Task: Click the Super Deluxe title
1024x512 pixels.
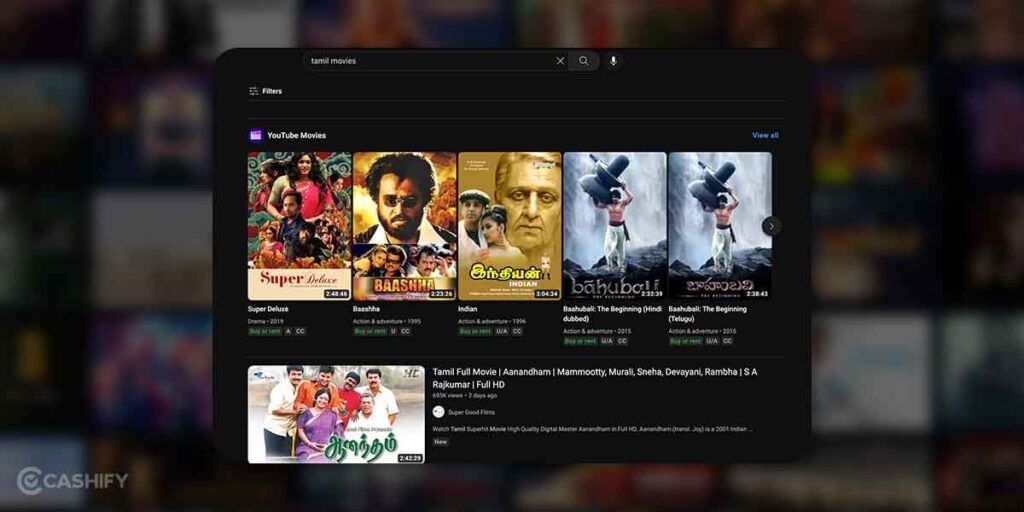Action: click(x=268, y=309)
